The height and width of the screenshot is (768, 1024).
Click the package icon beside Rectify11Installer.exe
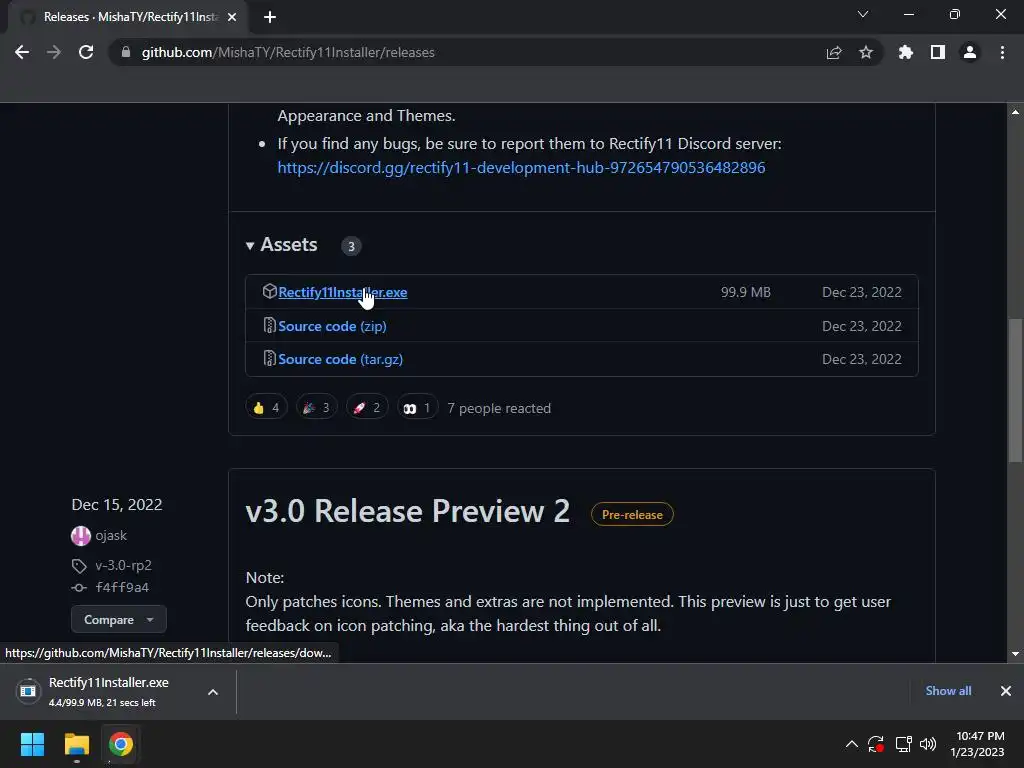click(x=269, y=291)
